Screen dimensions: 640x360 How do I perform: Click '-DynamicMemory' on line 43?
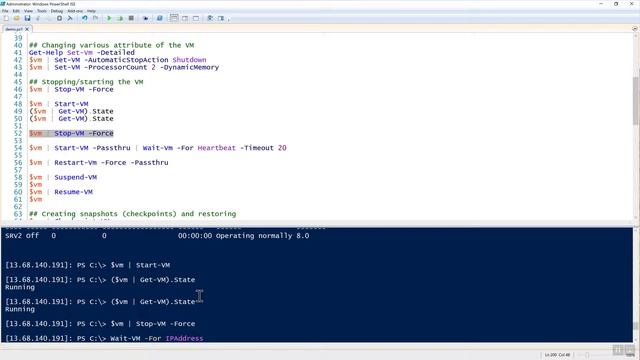pos(190,67)
